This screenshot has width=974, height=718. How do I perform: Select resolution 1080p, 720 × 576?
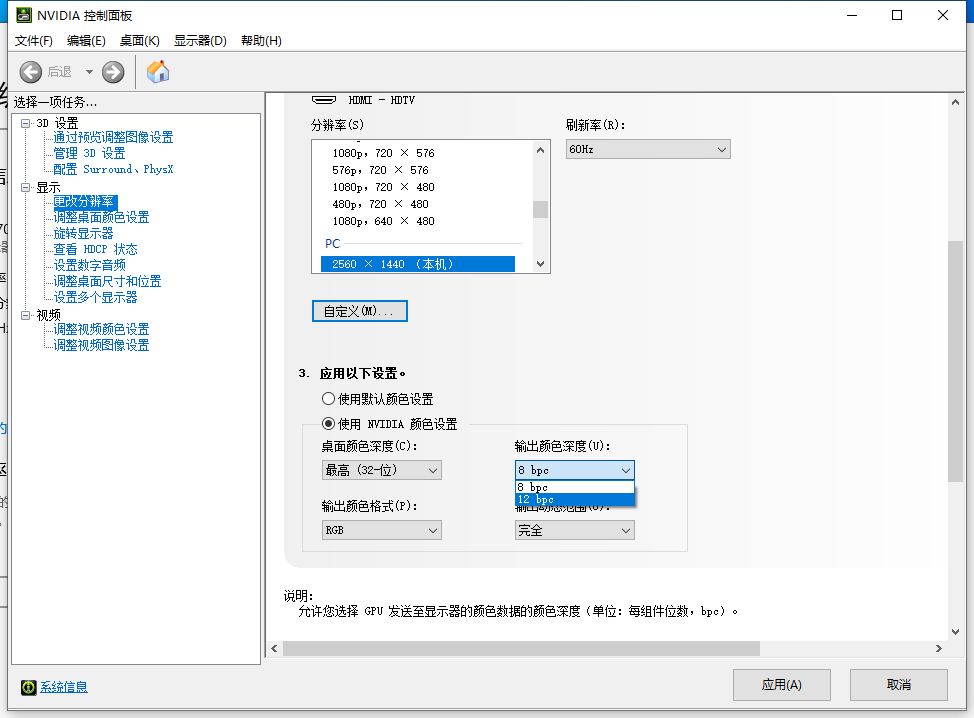coord(383,153)
